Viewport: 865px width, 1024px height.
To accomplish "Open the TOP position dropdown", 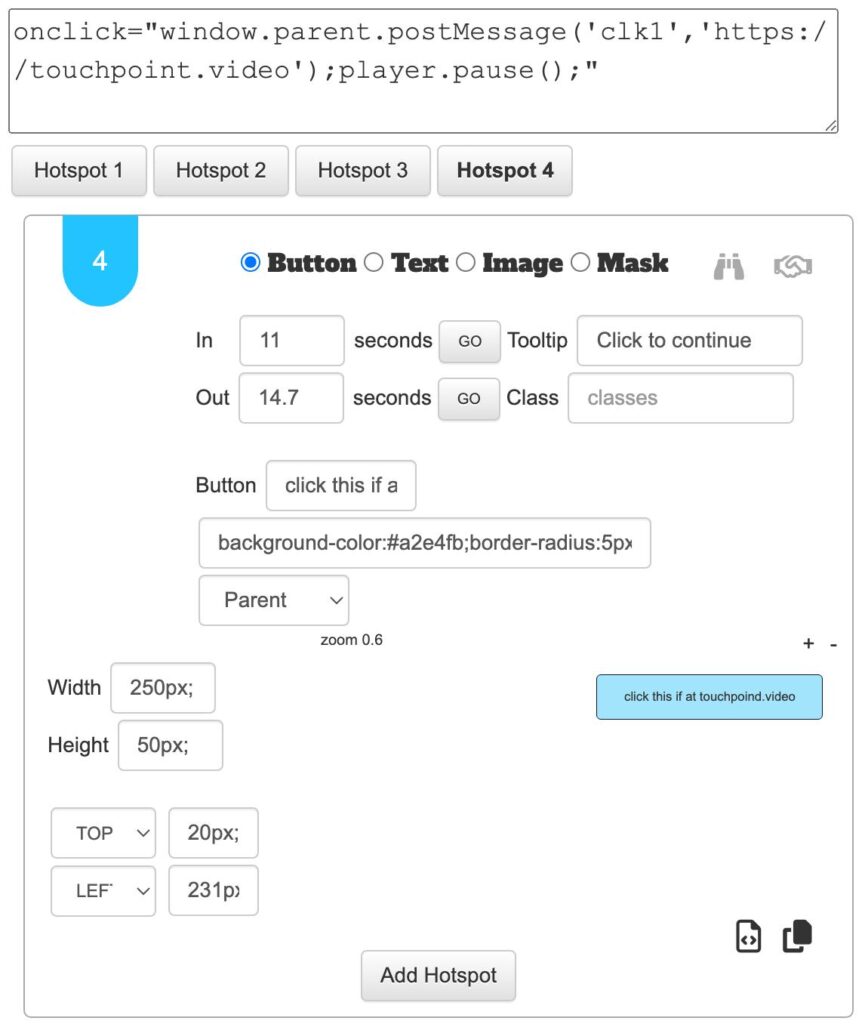I will click(103, 833).
